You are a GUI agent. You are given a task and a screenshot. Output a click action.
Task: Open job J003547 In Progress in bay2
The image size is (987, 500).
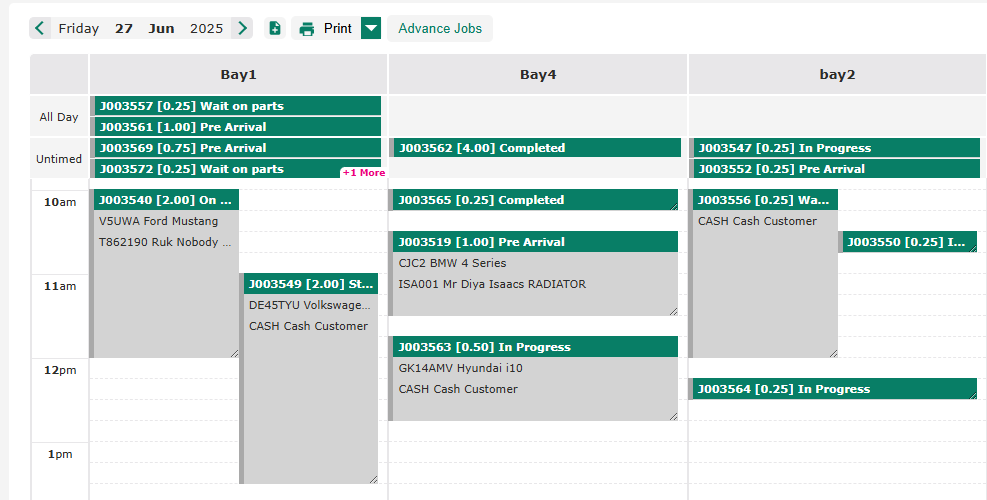[836, 148]
